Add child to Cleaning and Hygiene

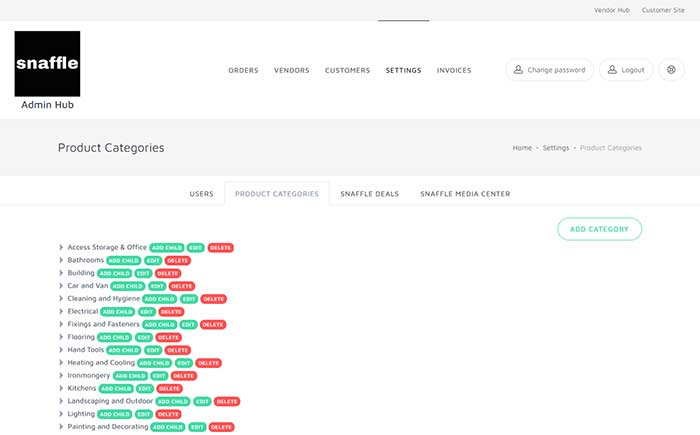(x=160, y=299)
